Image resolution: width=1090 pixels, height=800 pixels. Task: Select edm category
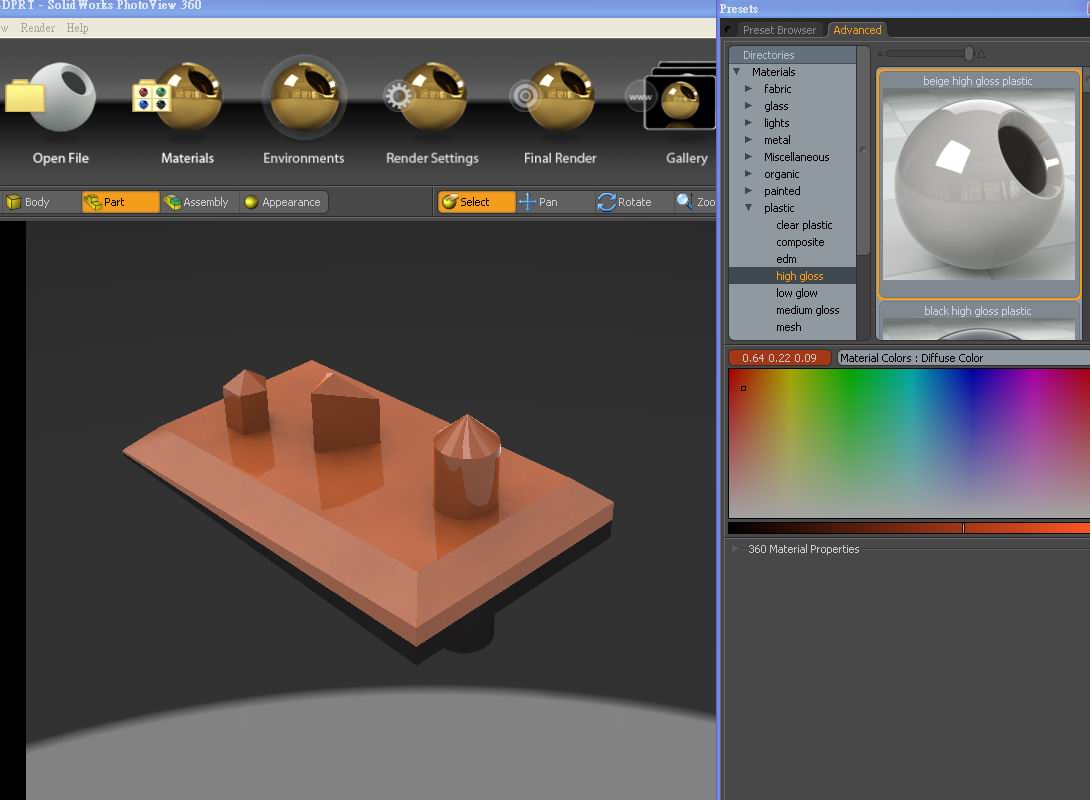tap(786, 259)
